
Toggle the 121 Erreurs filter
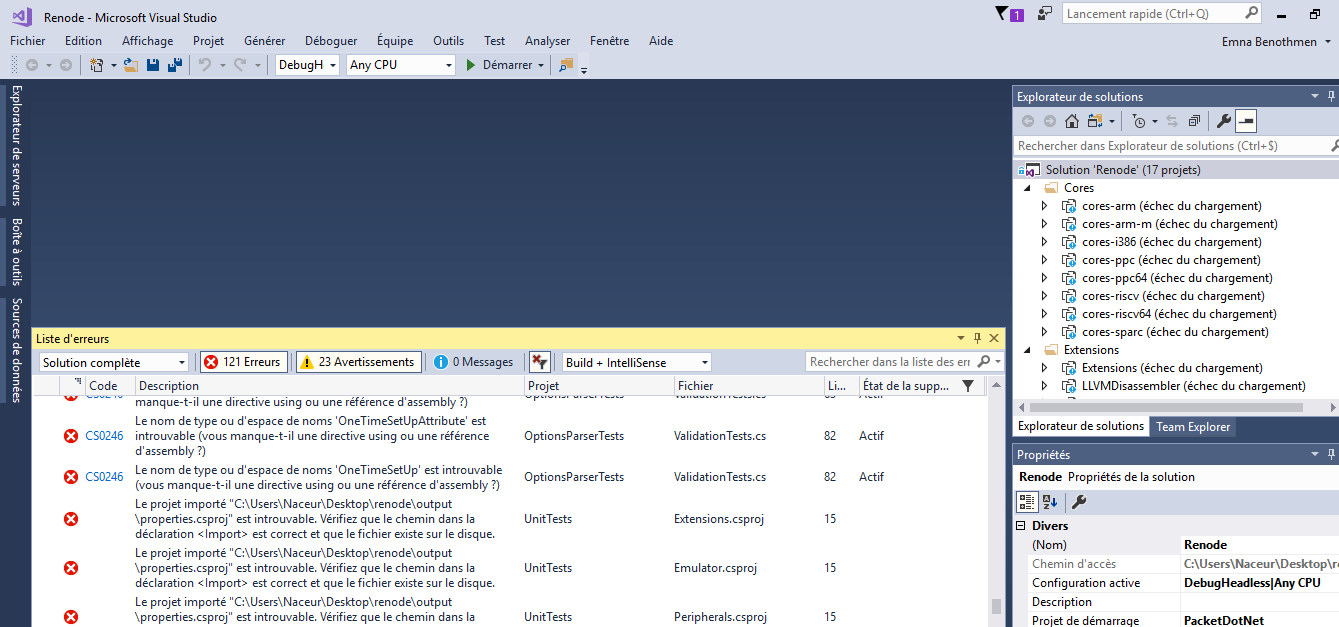[245, 362]
